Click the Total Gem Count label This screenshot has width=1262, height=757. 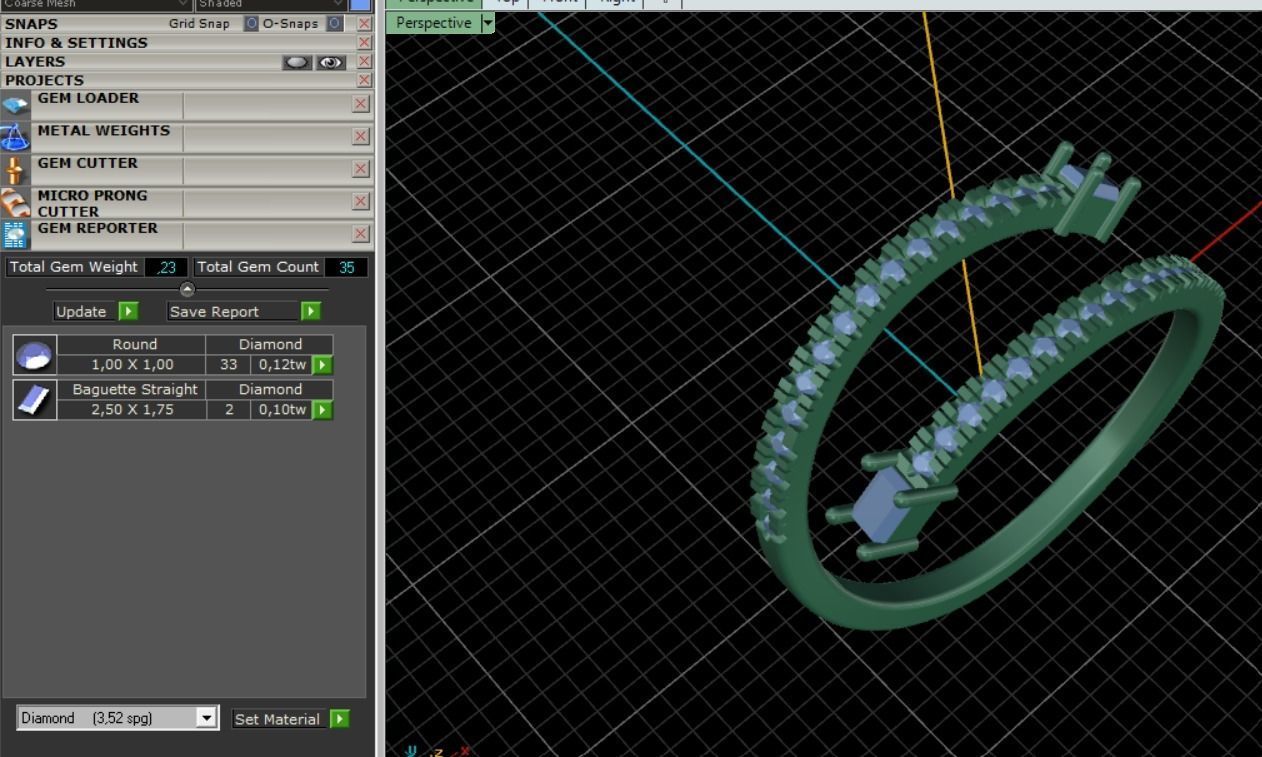257,267
